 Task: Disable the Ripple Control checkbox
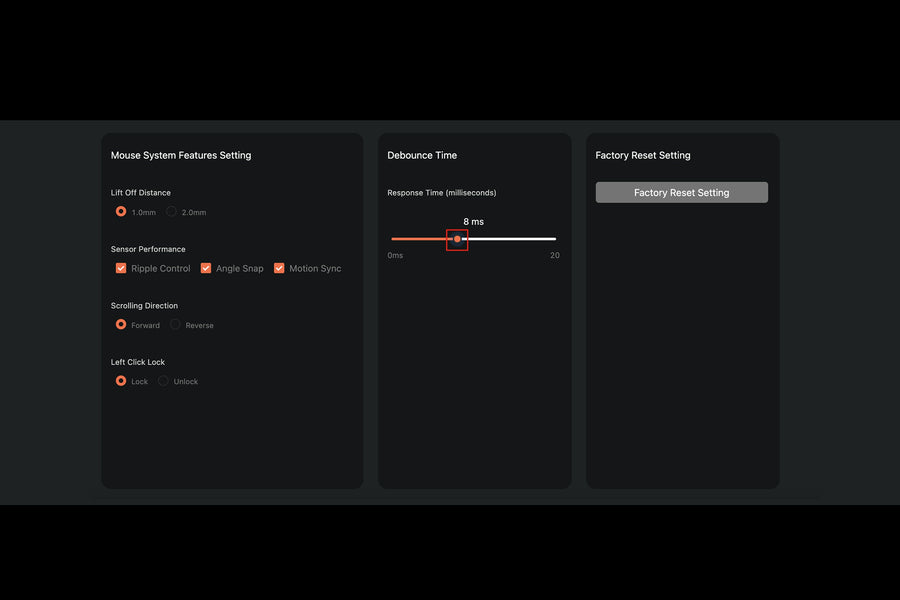click(121, 268)
